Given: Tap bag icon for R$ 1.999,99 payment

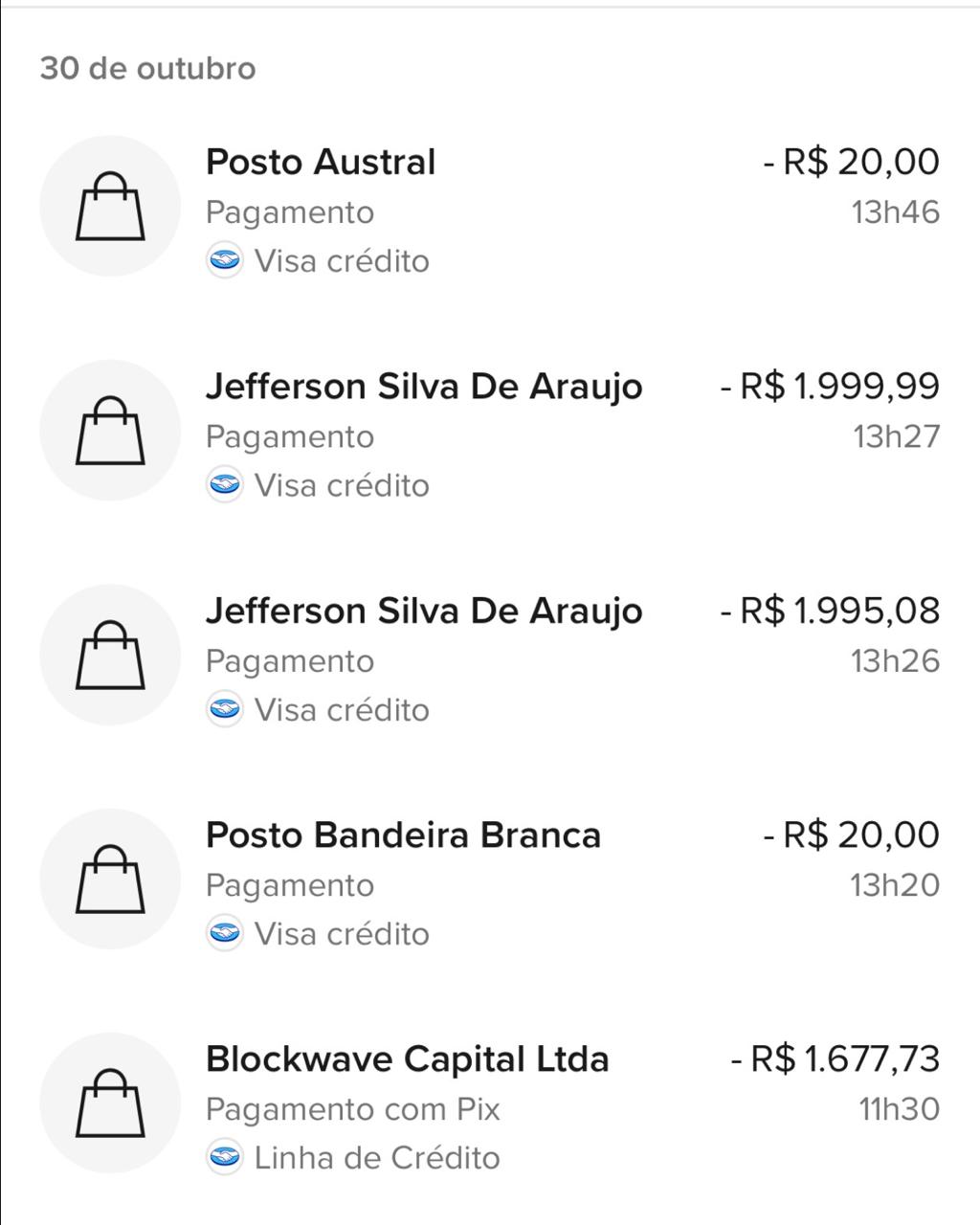Looking at the screenshot, I should pyautogui.click(x=110, y=430).
